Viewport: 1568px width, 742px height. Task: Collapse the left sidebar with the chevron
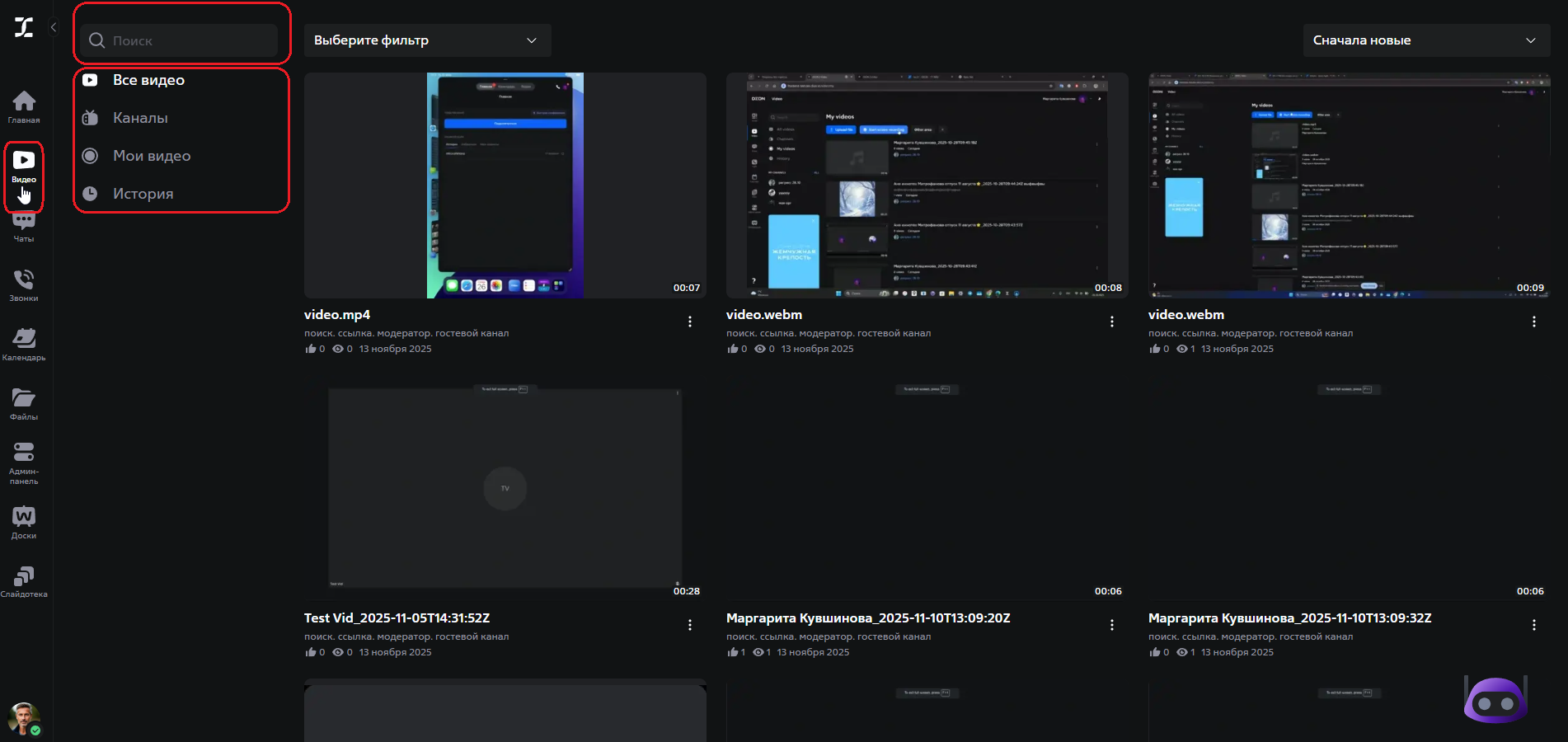(53, 26)
